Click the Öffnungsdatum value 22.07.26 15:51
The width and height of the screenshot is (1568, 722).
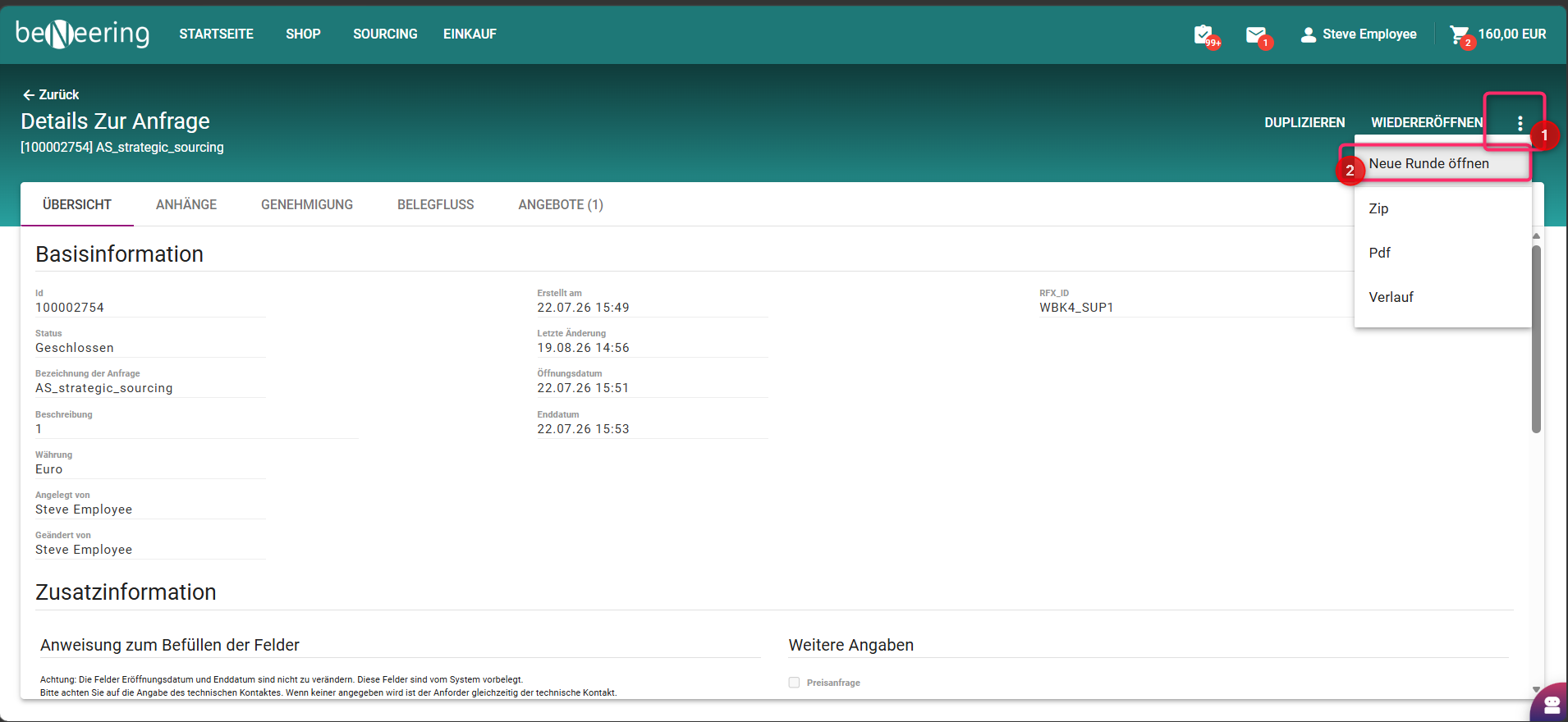click(583, 388)
